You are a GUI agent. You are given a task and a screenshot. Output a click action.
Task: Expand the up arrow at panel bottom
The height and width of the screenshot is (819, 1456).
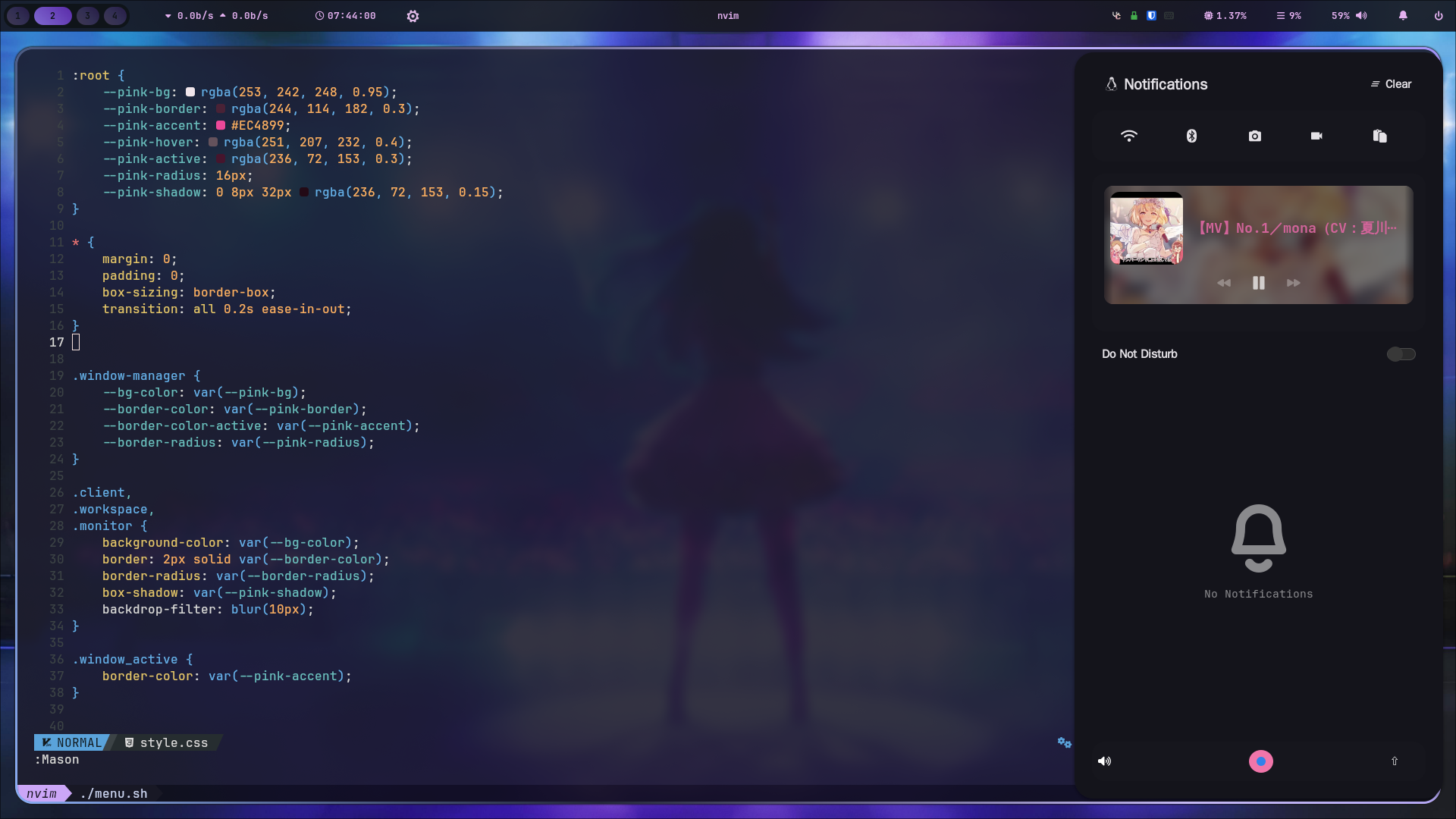click(1394, 761)
